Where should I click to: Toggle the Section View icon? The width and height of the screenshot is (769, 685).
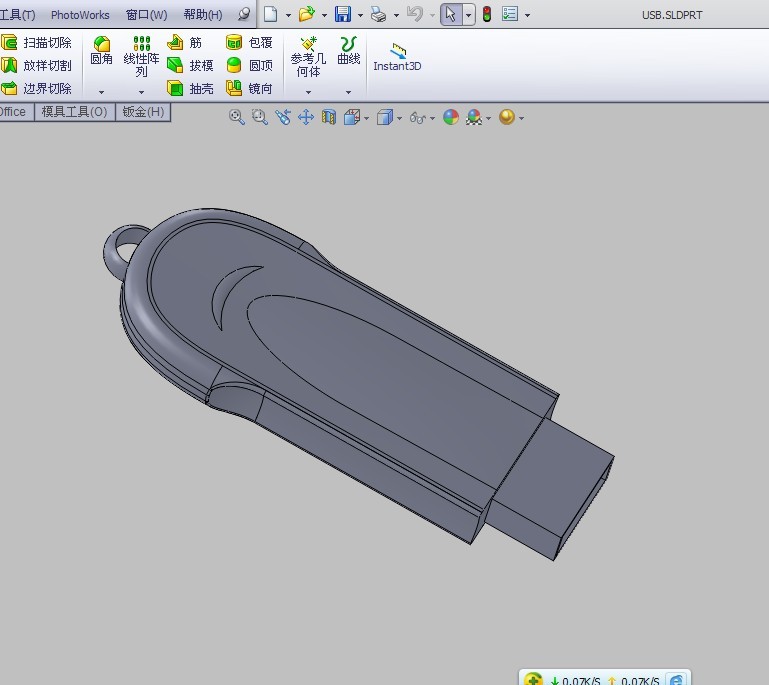coord(329,117)
